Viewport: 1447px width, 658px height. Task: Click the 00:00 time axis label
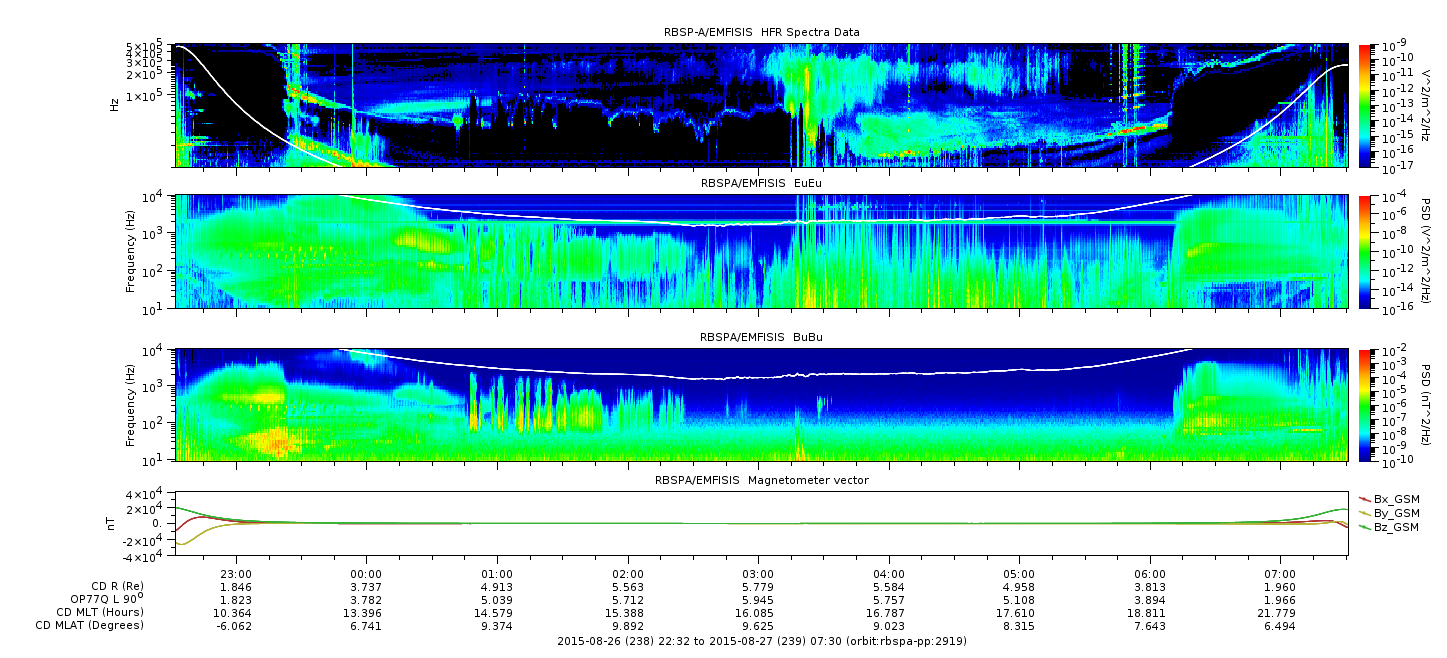point(367,574)
